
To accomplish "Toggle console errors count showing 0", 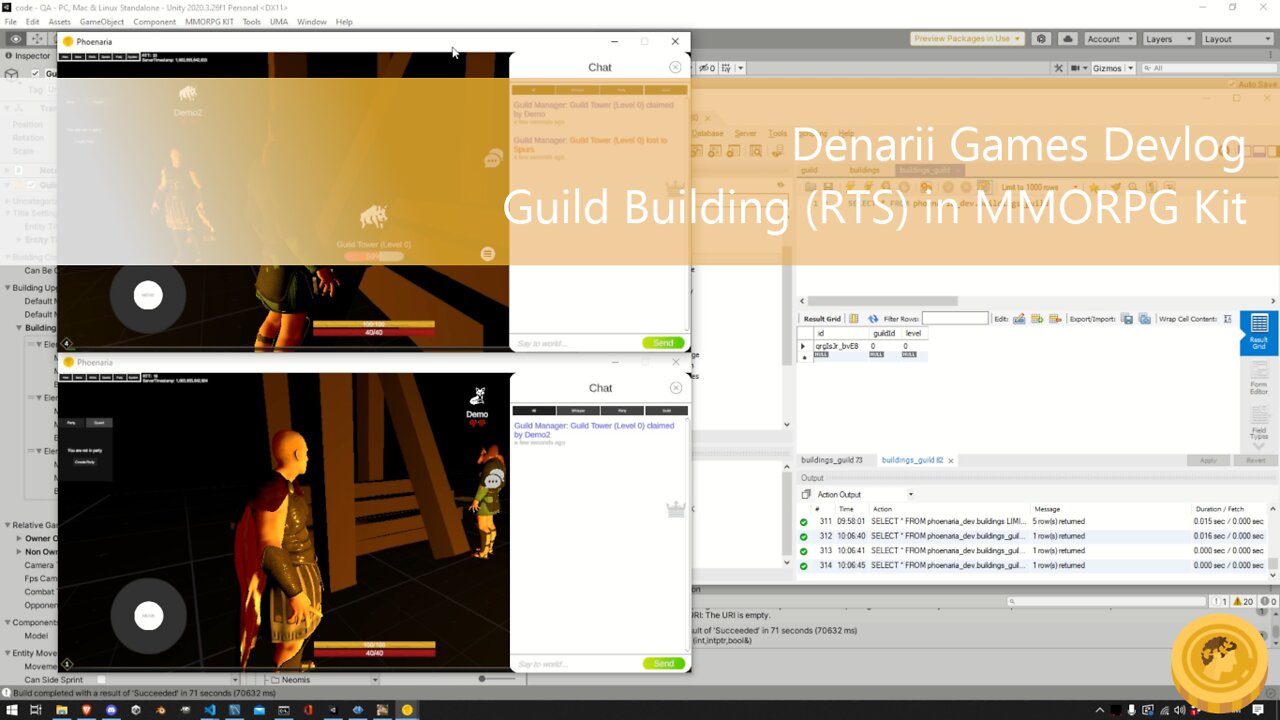I will [x=1268, y=602].
